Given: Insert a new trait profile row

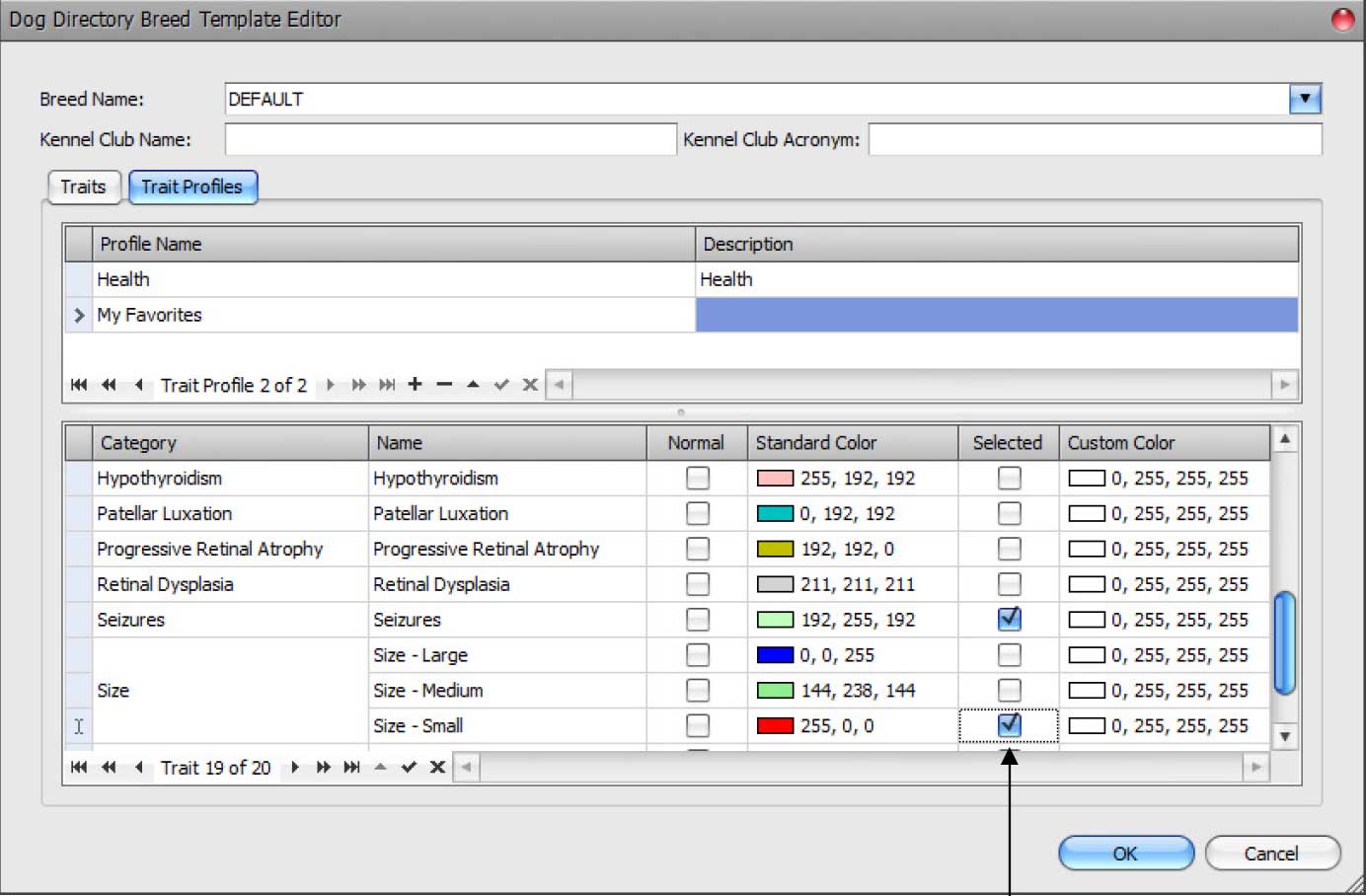Looking at the screenshot, I should 414,385.
